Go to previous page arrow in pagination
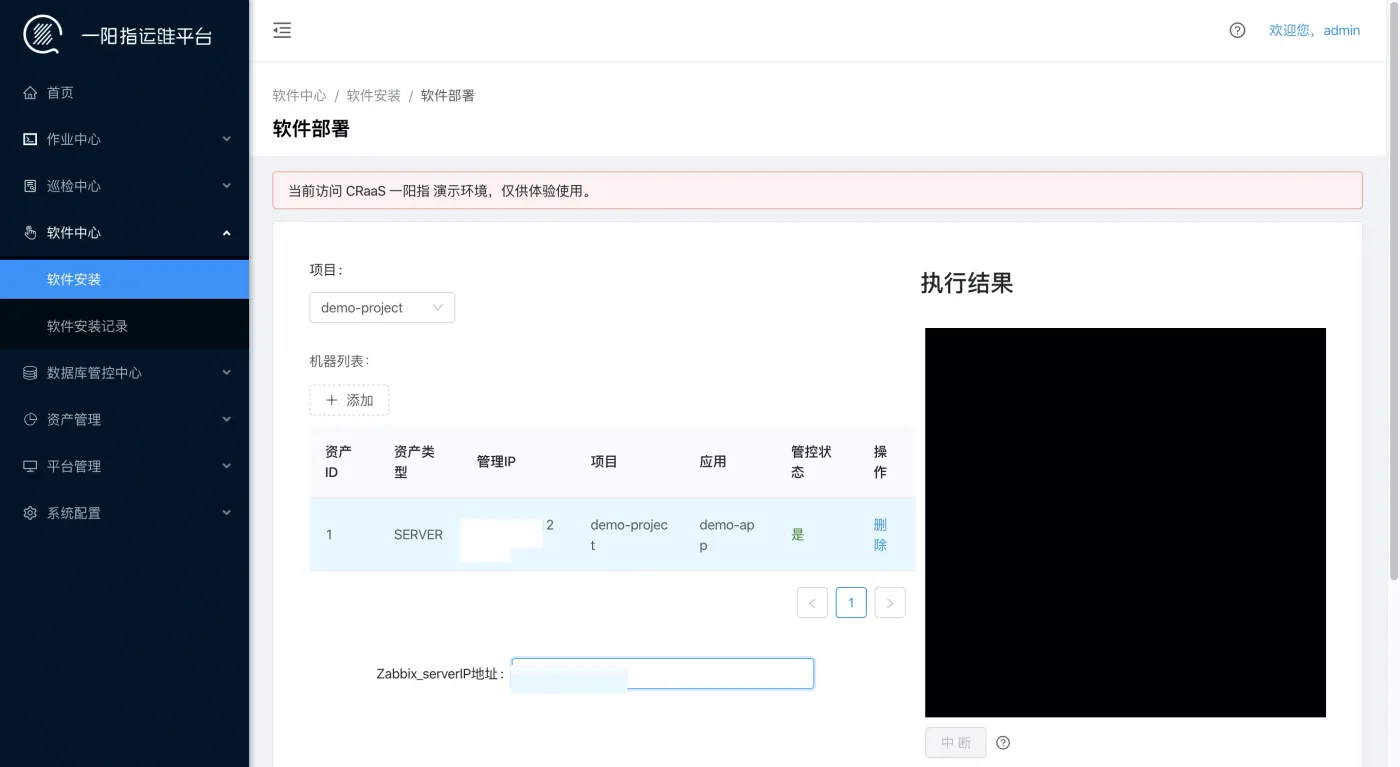 click(812, 603)
